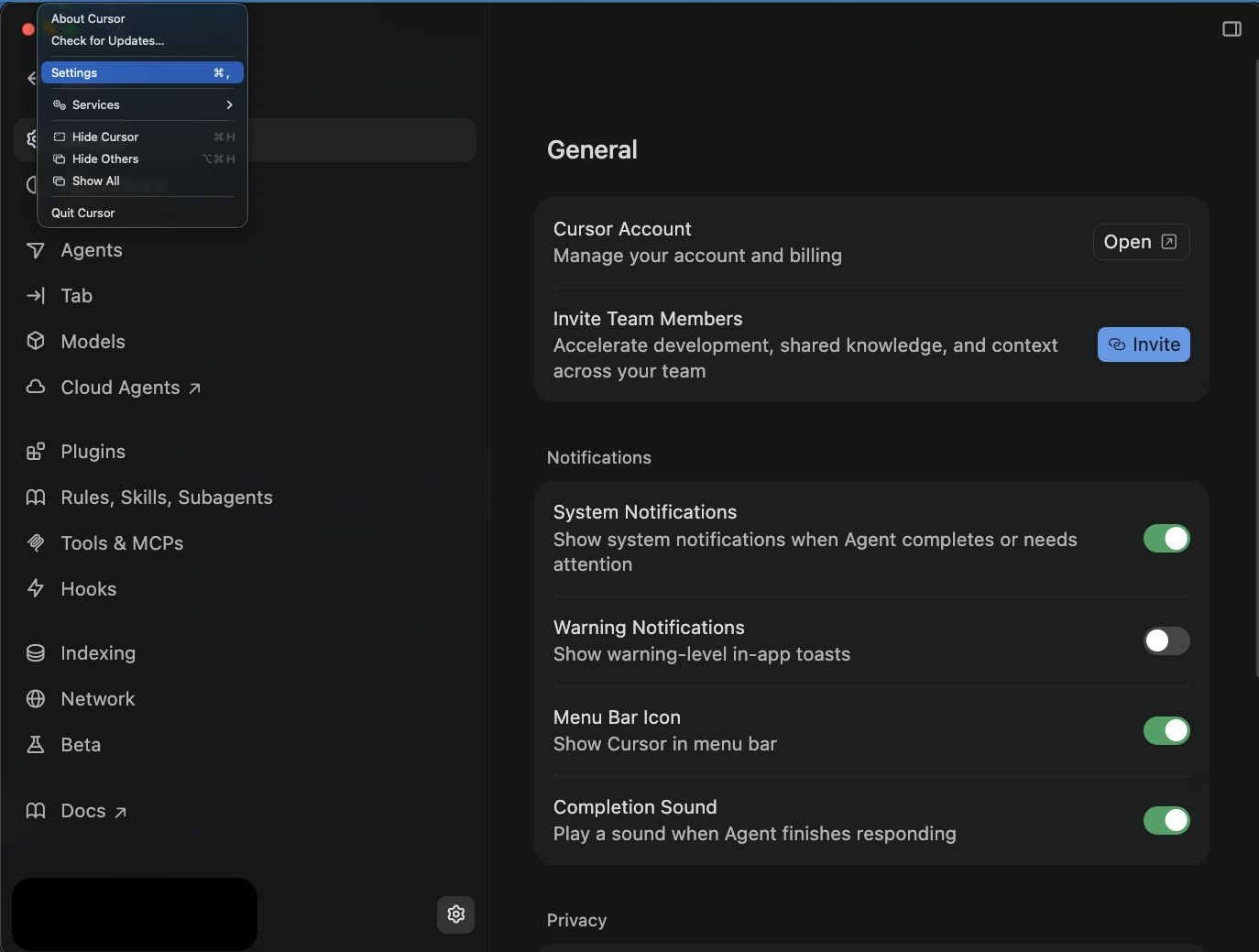Click the link icon on Invite button

pyautogui.click(x=1117, y=345)
